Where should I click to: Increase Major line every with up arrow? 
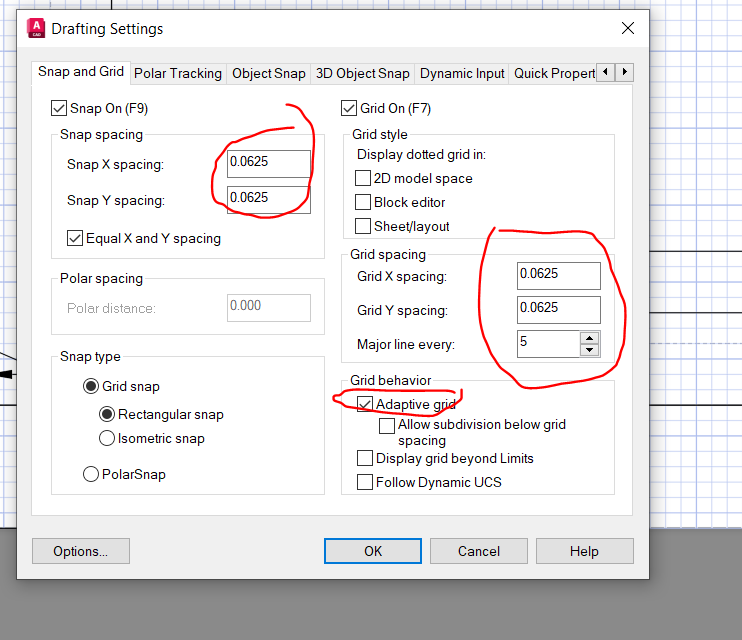point(590,338)
